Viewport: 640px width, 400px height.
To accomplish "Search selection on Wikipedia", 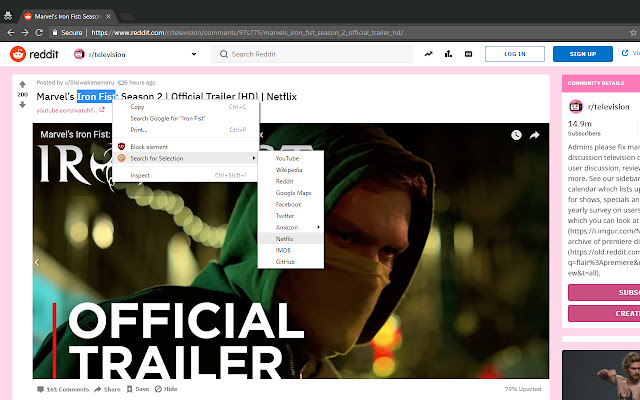I will (291, 170).
